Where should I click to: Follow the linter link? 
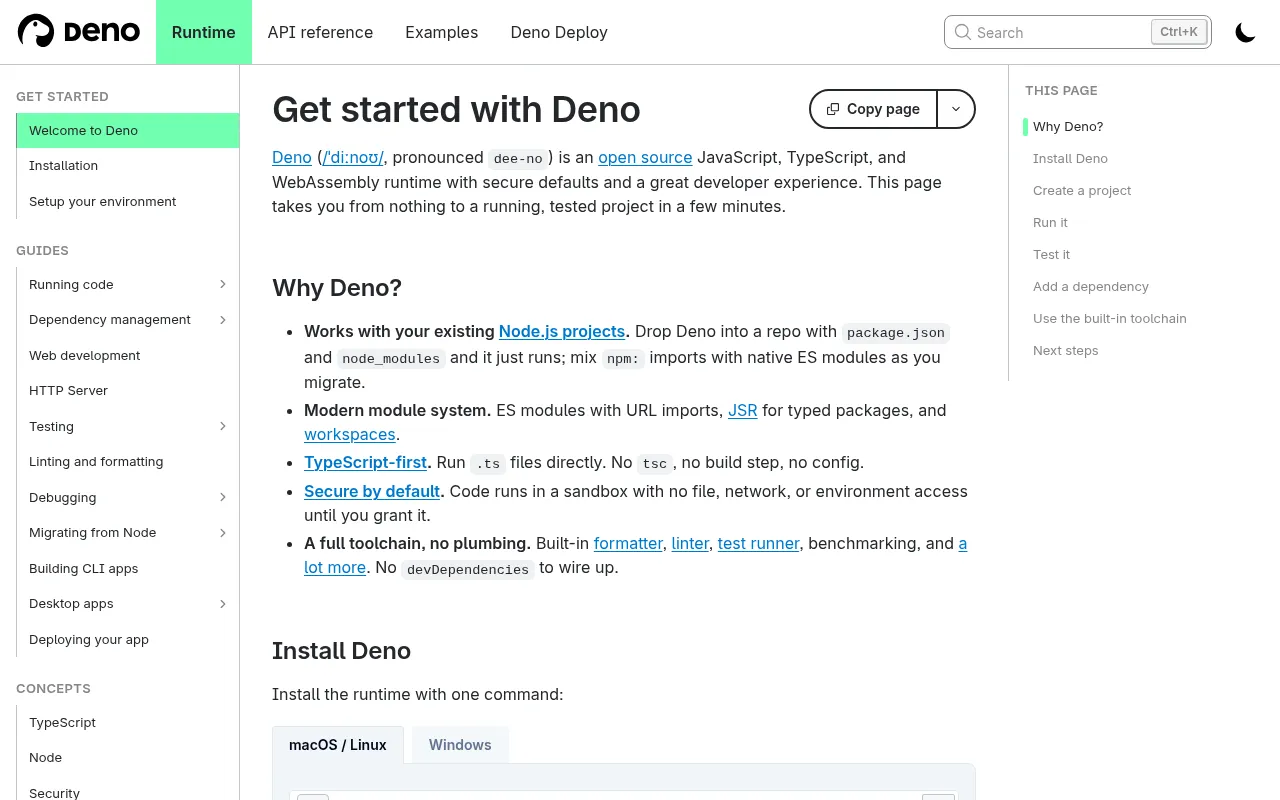690,543
